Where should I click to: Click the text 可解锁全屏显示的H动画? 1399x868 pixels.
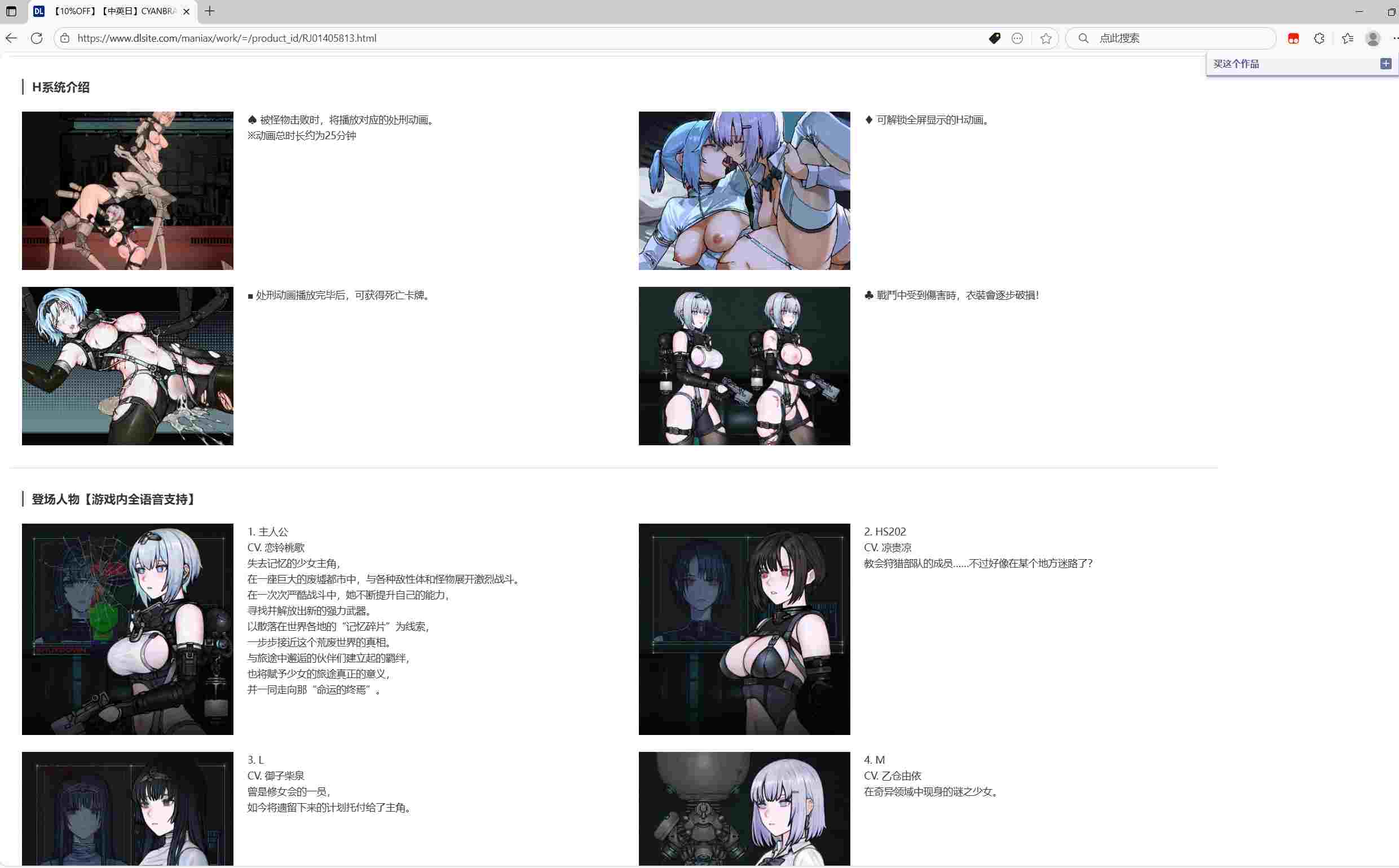(x=934, y=120)
